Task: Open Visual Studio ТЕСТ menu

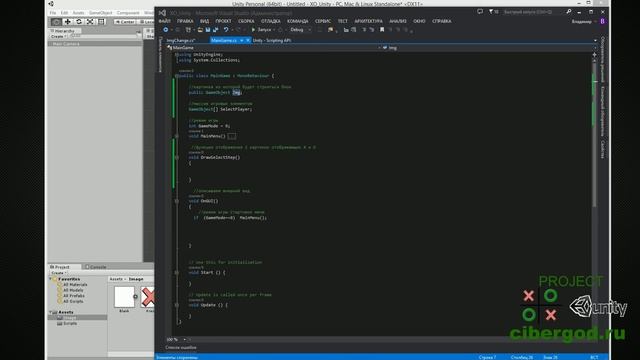Action: 342,21
